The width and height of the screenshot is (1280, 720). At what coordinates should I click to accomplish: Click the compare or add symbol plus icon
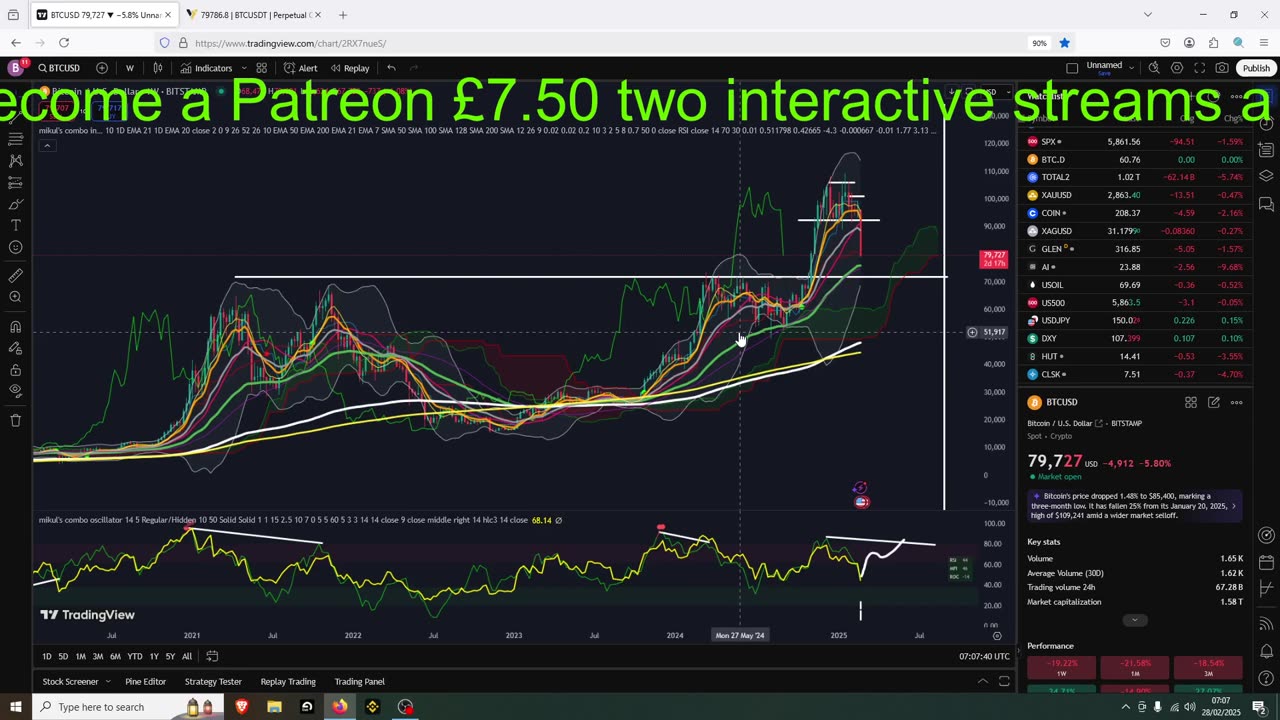[102, 68]
